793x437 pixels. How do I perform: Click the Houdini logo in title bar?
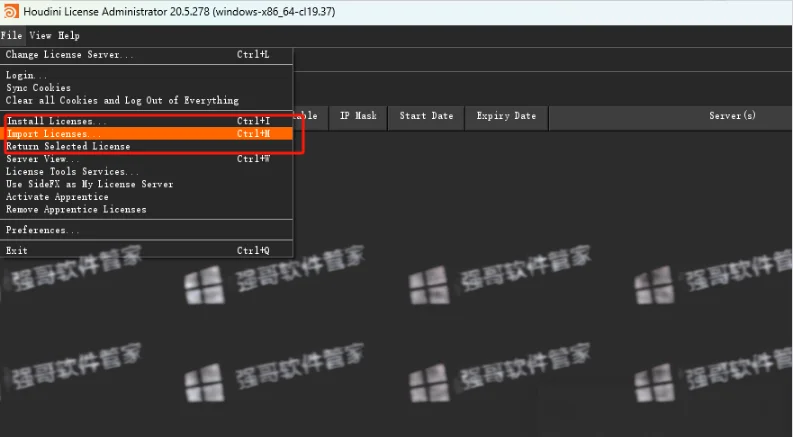coord(11,11)
